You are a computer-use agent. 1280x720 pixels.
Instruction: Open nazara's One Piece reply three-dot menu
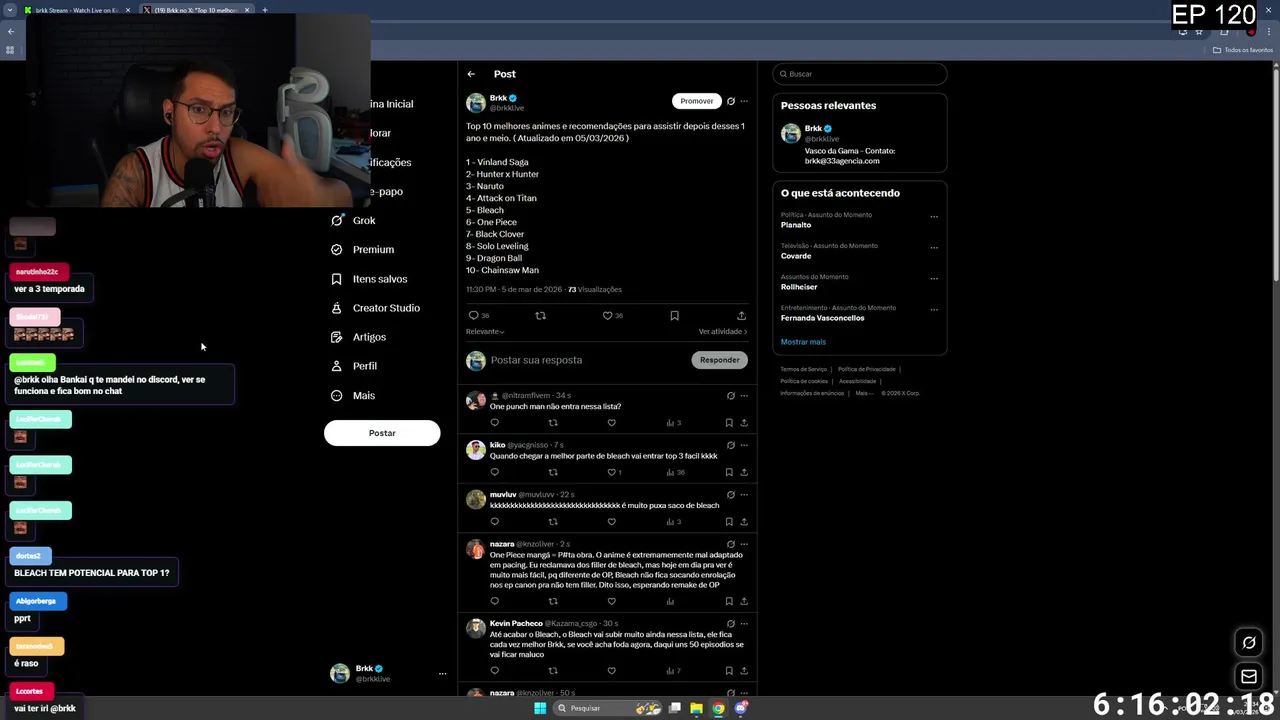(x=744, y=544)
